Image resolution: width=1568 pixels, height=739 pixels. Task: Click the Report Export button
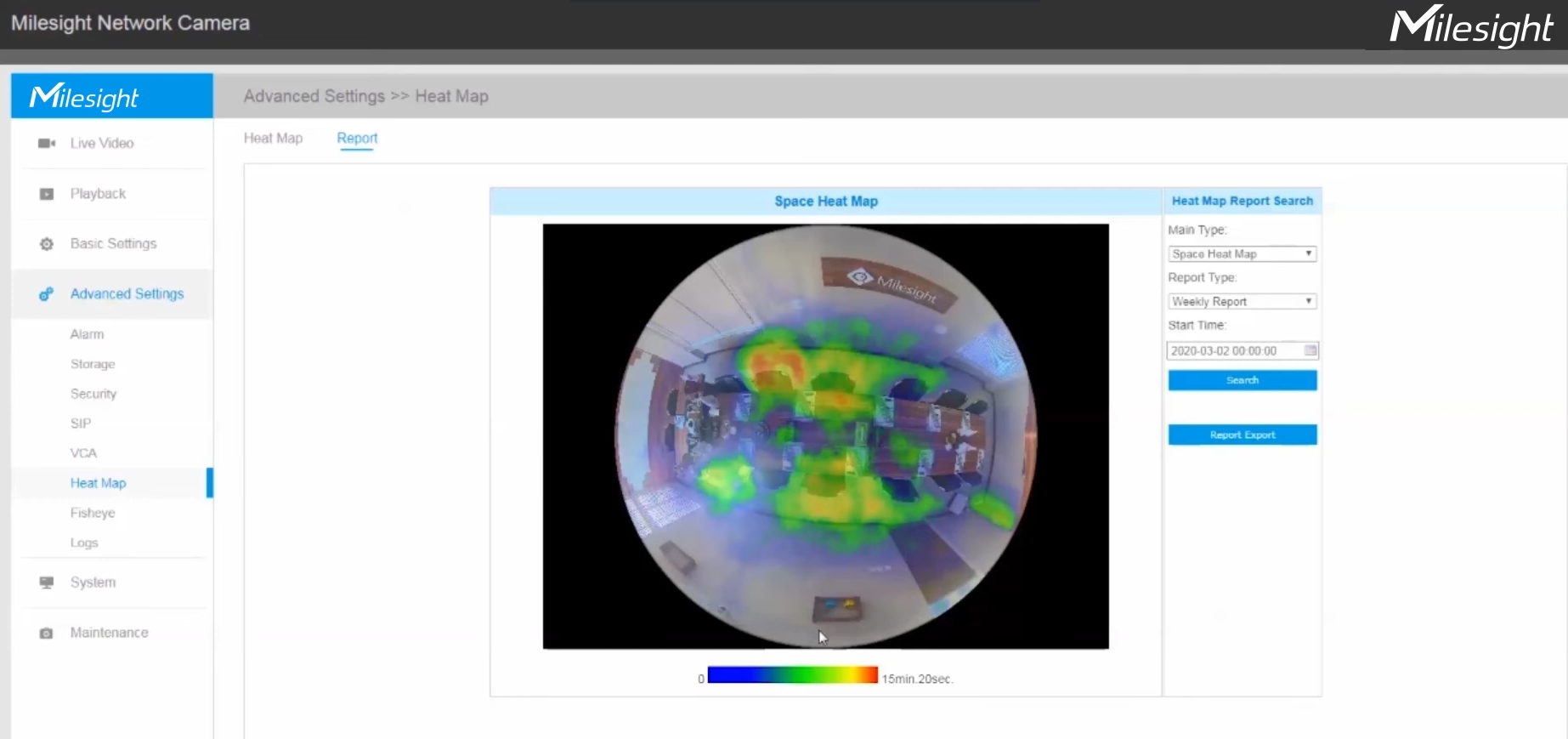1243,435
